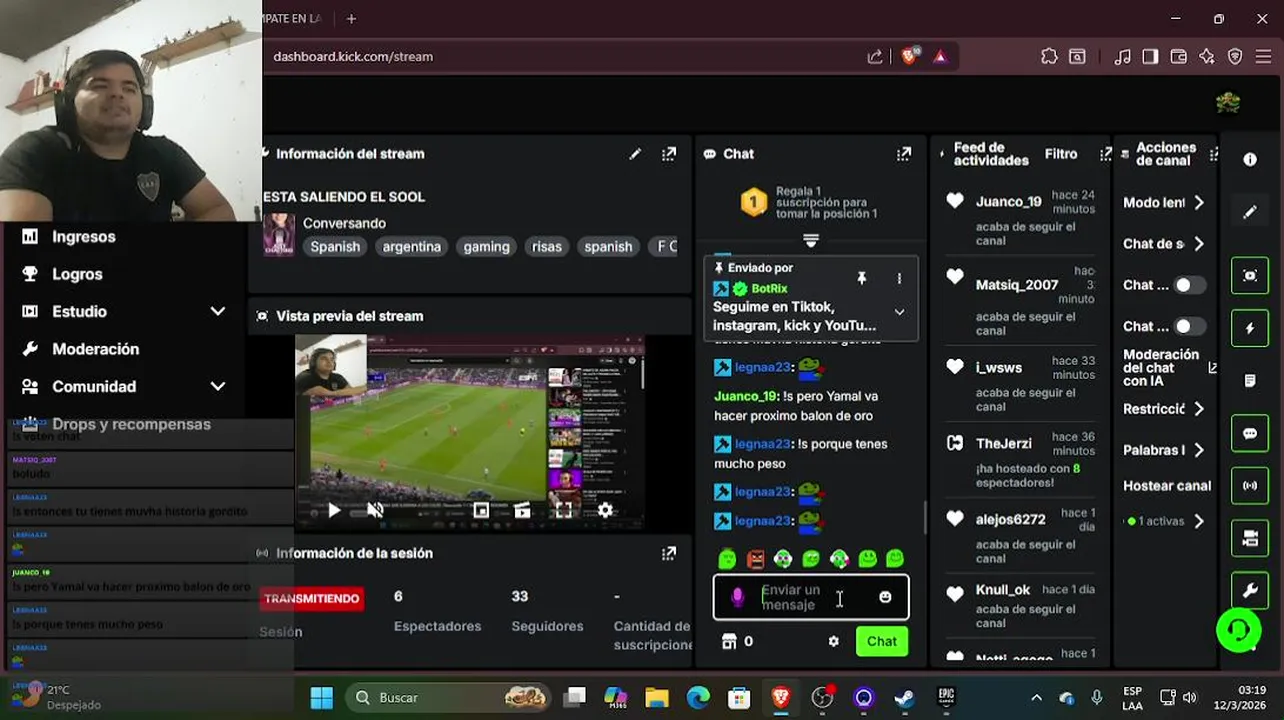Toggle the second Chat switch in Acciones de canal
The image size is (1284, 720).
point(1190,326)
